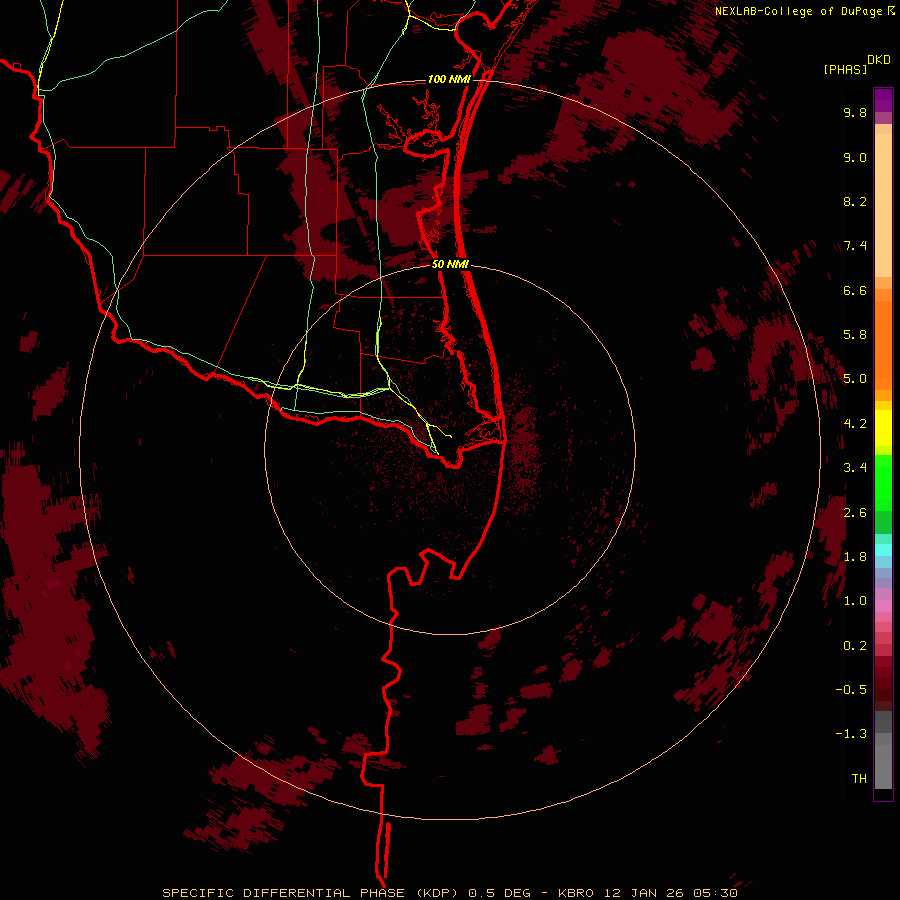Click the -1.3 legend value
Screen dimensions: 900x900
tap(851, 734)
